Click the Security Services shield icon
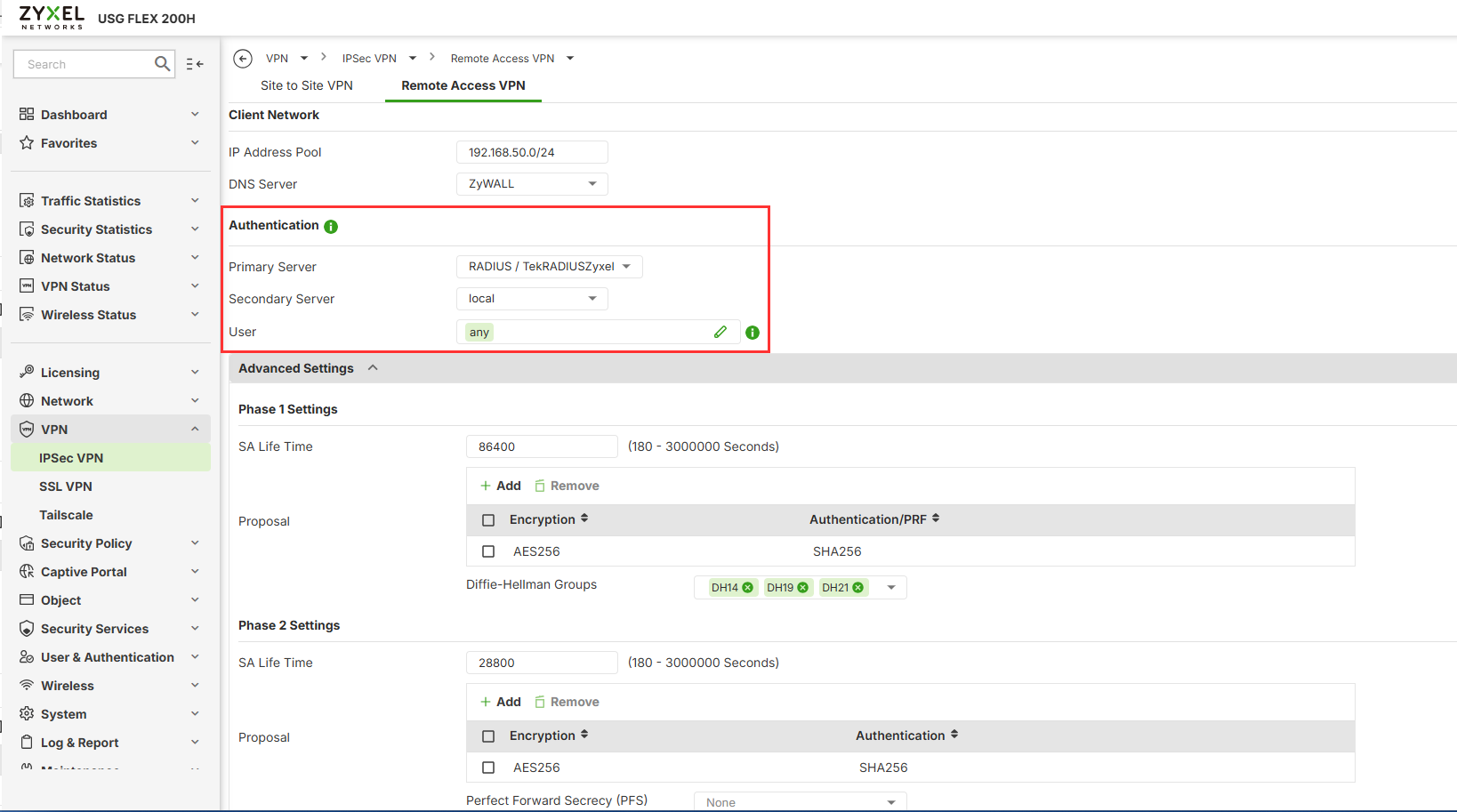 coord(27,629)
